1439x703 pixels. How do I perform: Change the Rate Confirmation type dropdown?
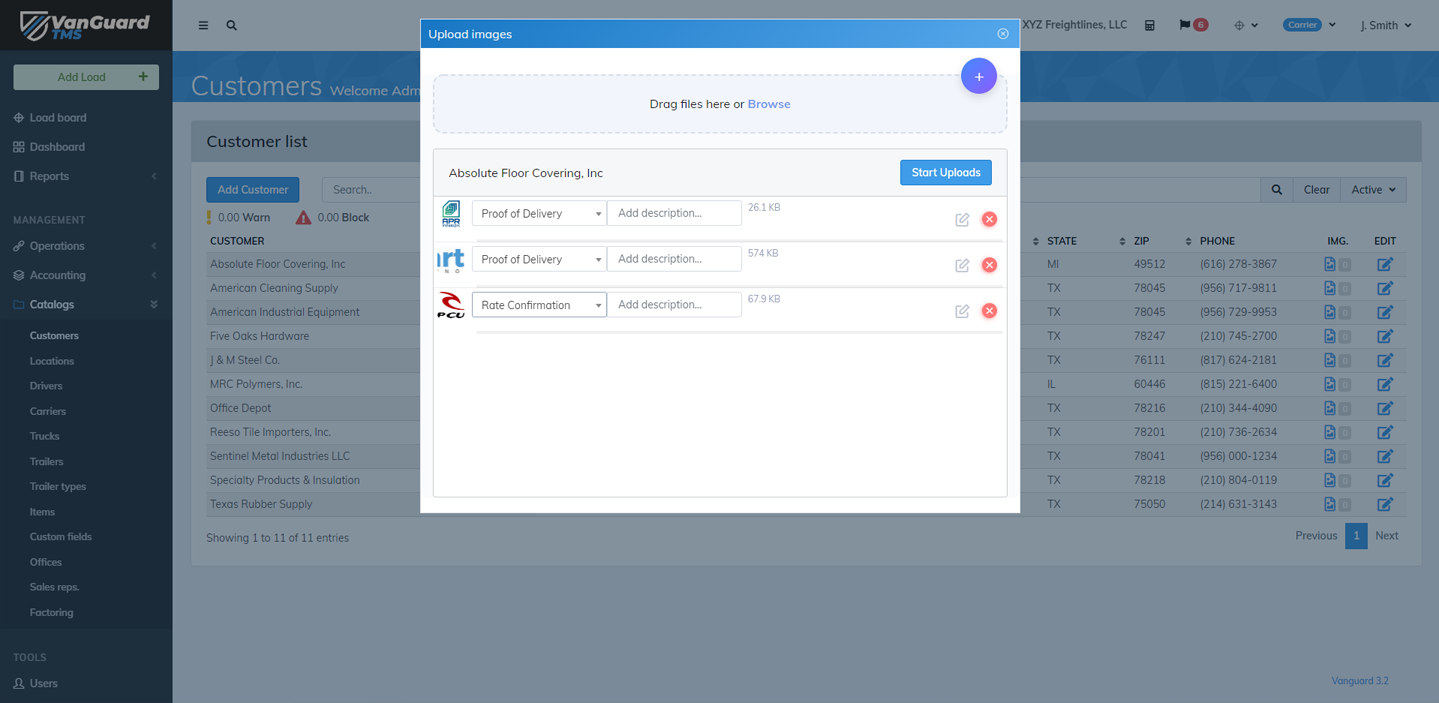click(x=539, y=305)
